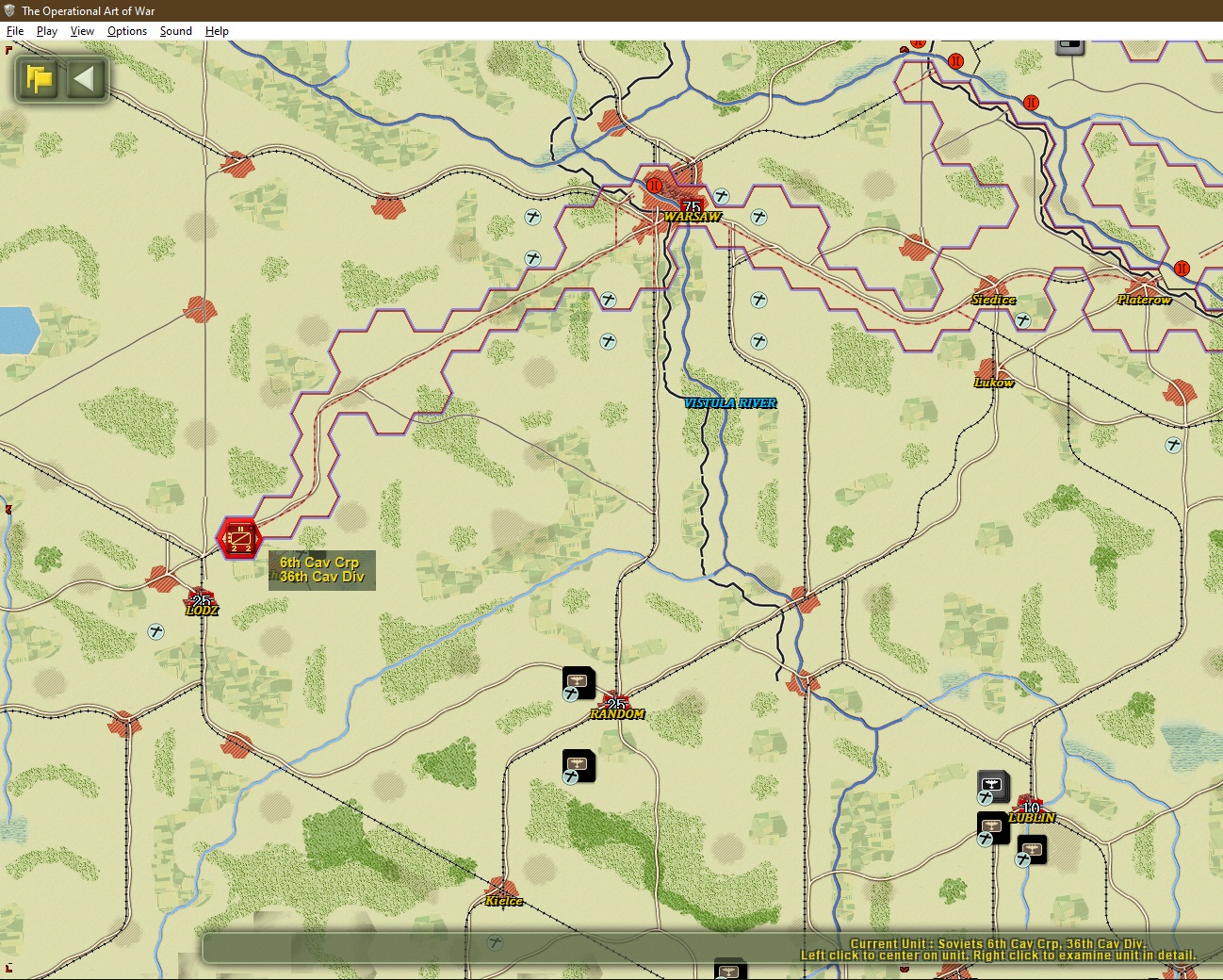Click the left-pointing arrow button
1223x980 pixels.
click(x=85, y=79)
